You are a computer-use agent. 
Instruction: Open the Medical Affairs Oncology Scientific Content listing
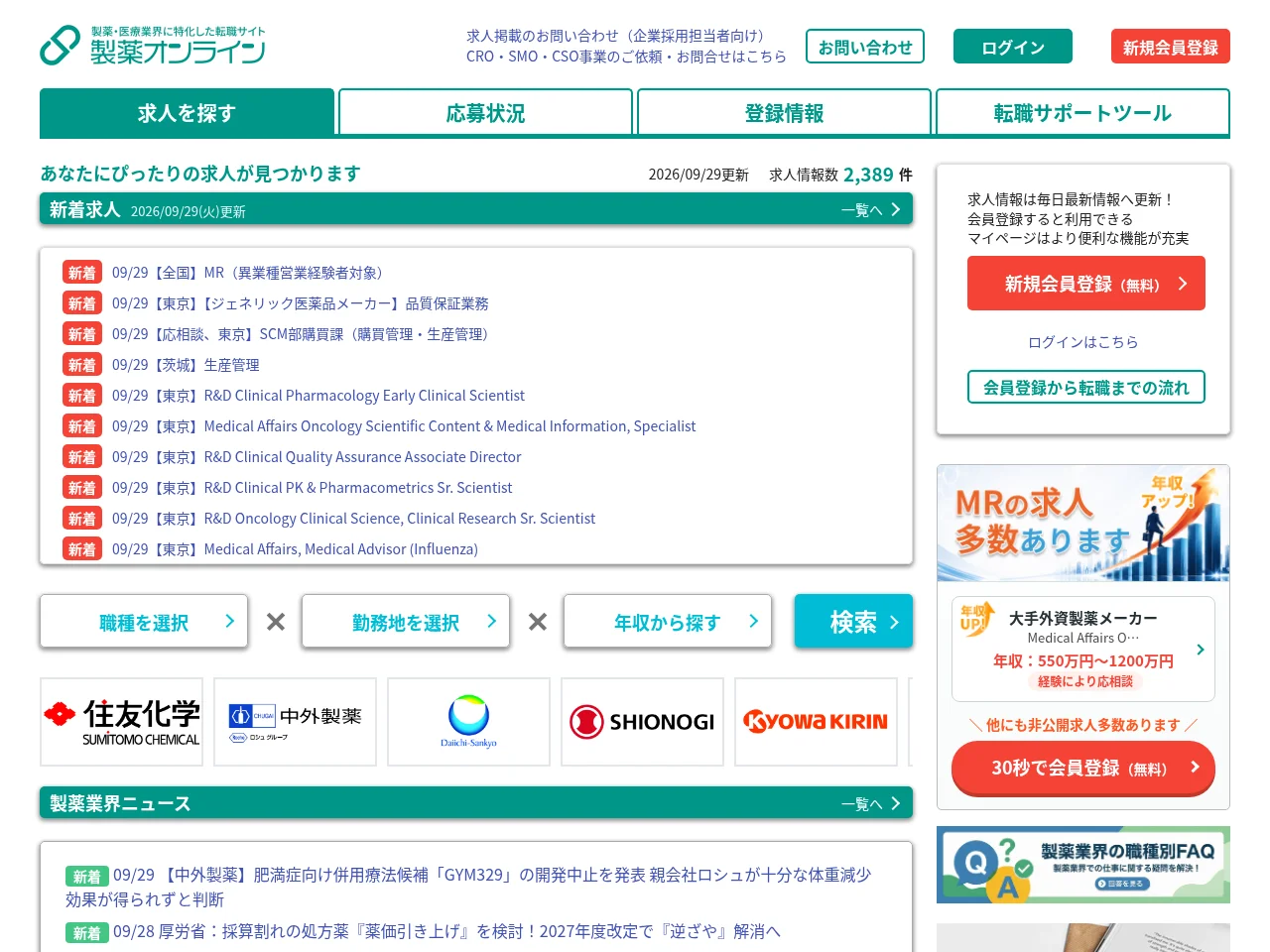click(404, 426)
